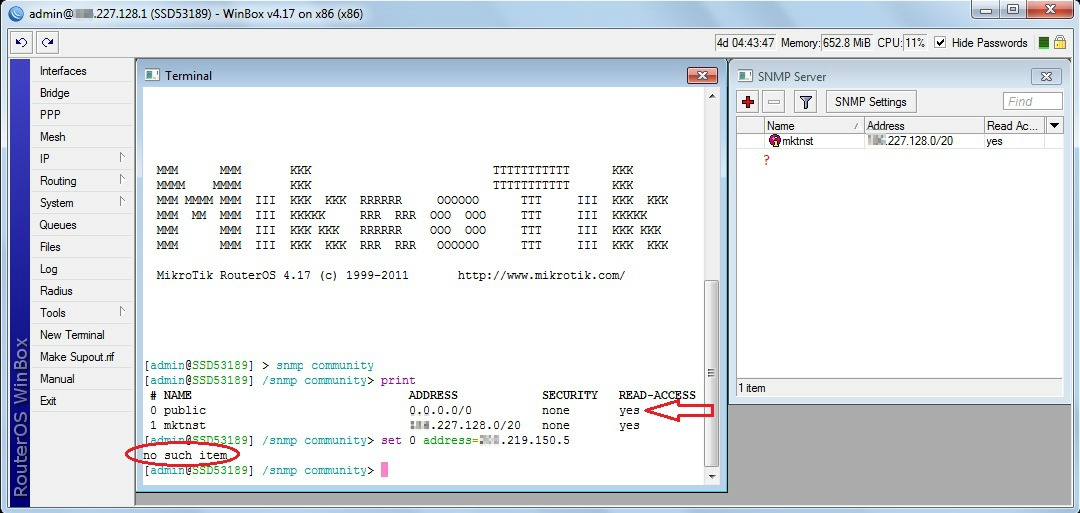Click the uptime 4d 04:43:47 field
Viewport: 1080px width, 513px height.
[746, 43]
